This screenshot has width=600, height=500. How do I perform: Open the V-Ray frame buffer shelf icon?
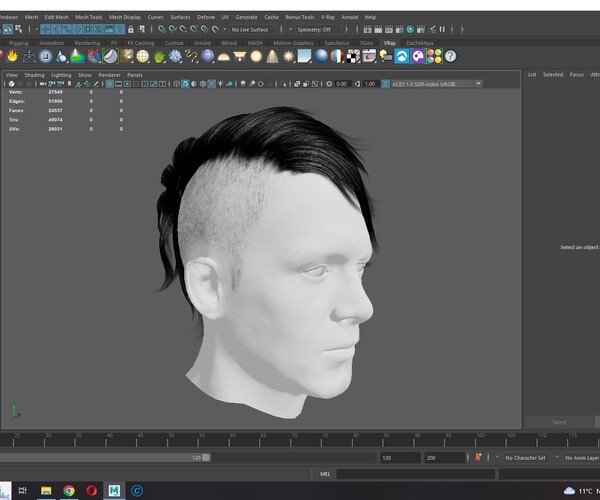click(369, 57)
